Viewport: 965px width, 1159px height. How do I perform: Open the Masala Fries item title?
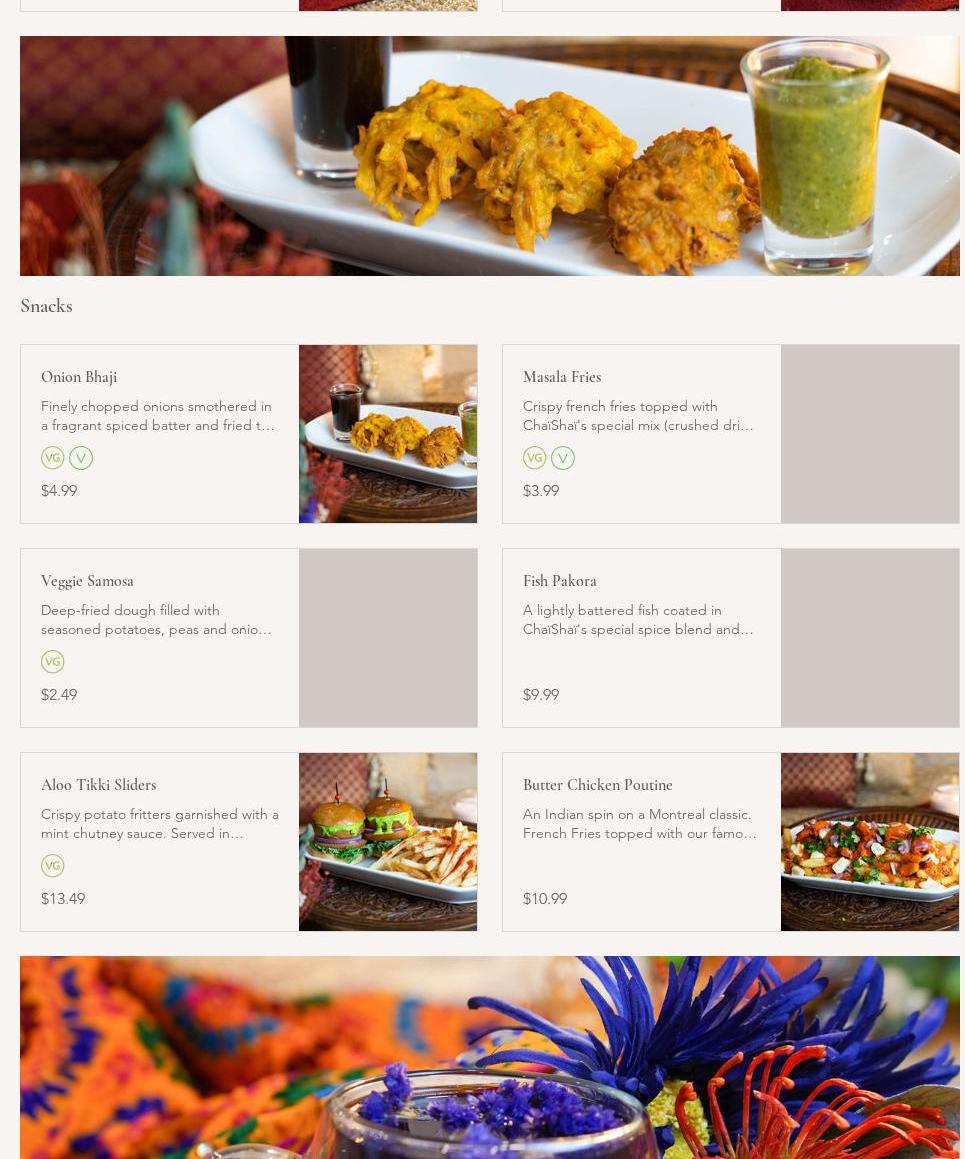[x=562, y=377]
